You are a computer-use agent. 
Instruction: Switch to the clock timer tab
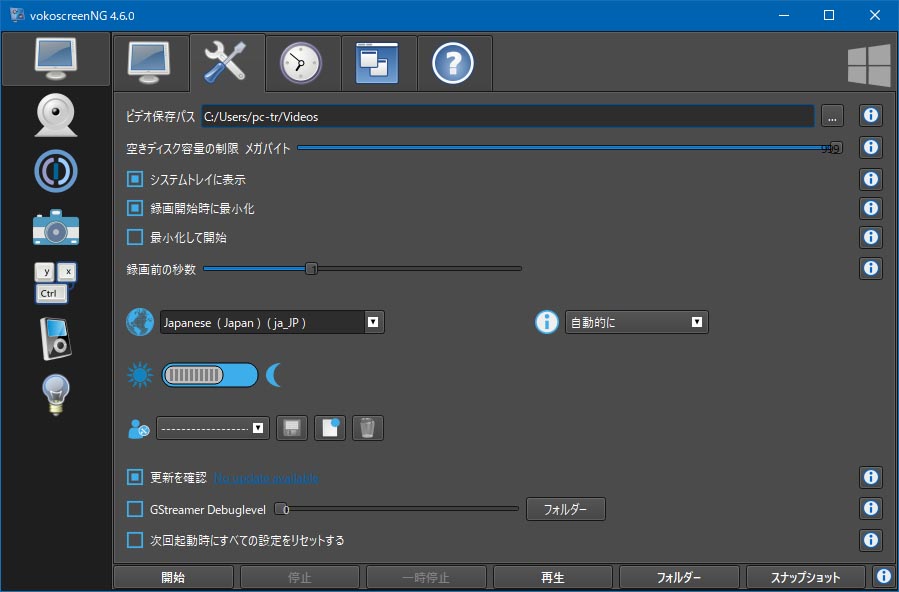pyautogui.click(x=303, y=63)
